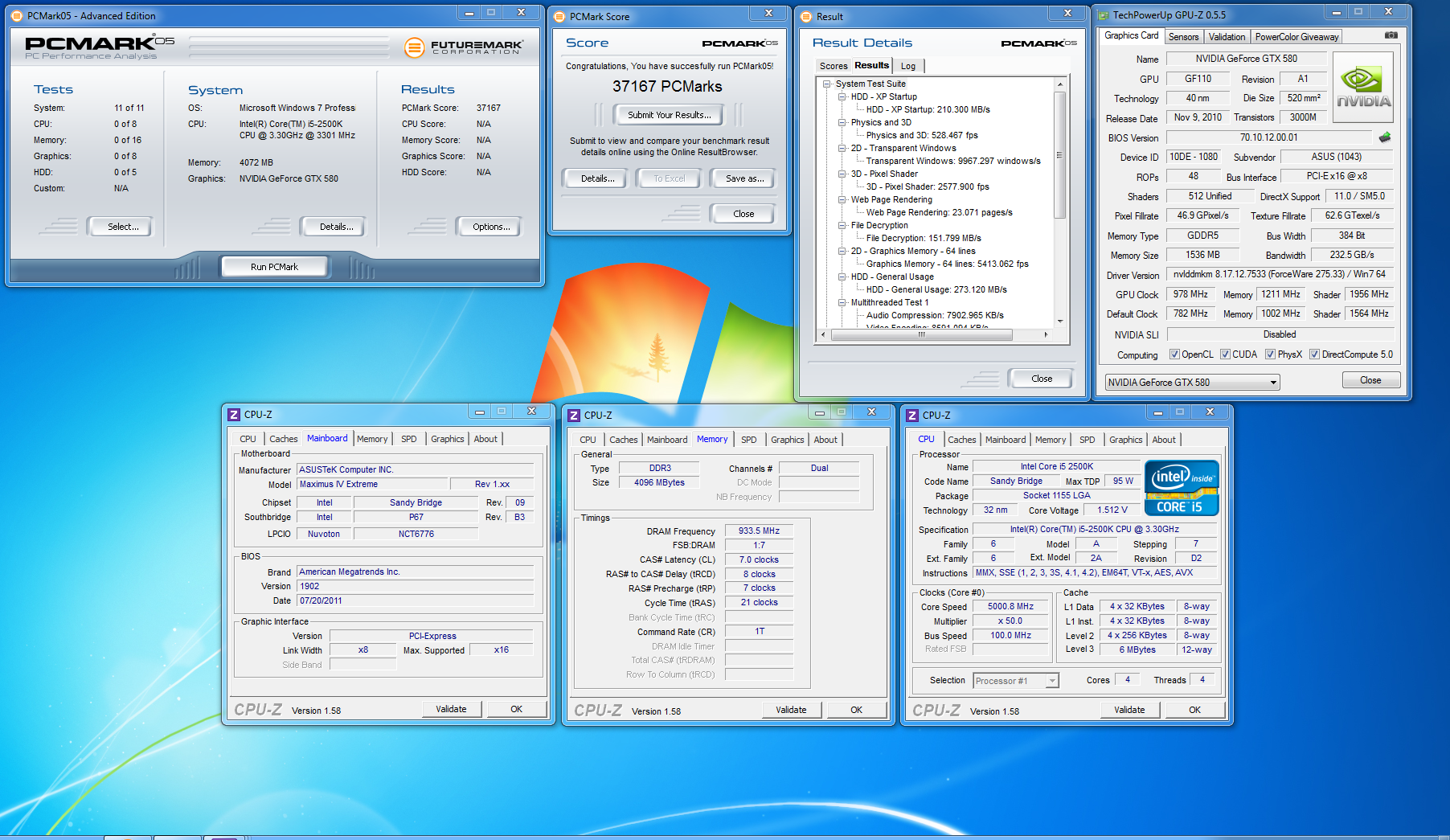Click the GPU Clock value 978 MHz
Screen dimensions: 1450x840
[x=1190, y=294]
